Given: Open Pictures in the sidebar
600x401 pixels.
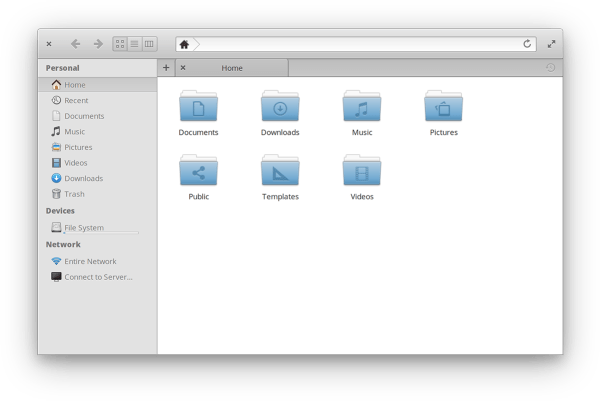Looking at the screenshot, I should (x=98, y=147).
